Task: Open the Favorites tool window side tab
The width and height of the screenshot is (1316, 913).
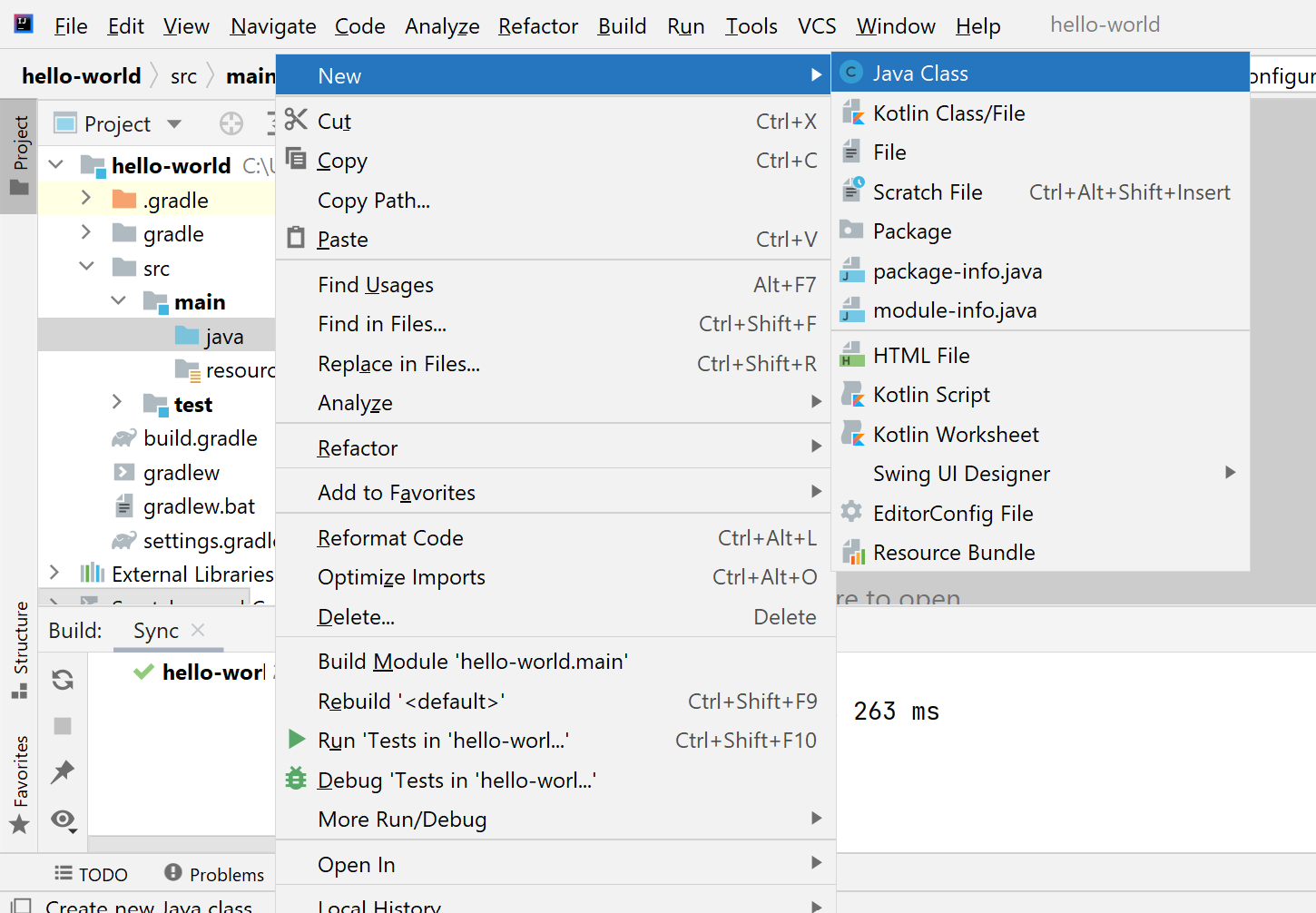Action: tap(19, 785)
